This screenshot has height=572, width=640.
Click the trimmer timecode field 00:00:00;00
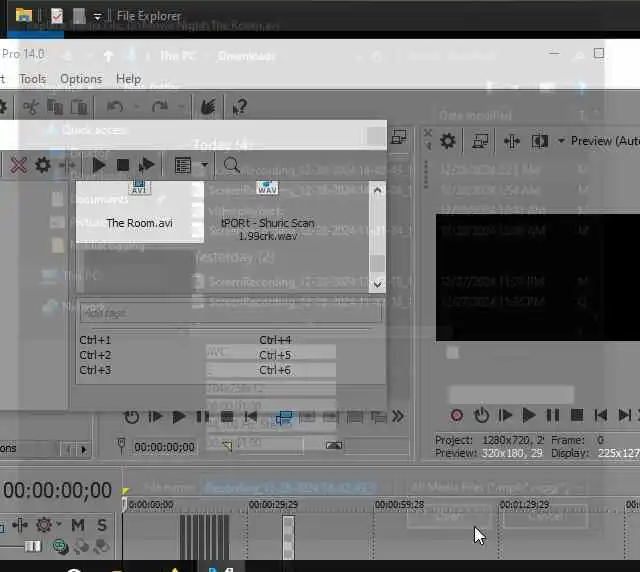click(x=164, y=447)
